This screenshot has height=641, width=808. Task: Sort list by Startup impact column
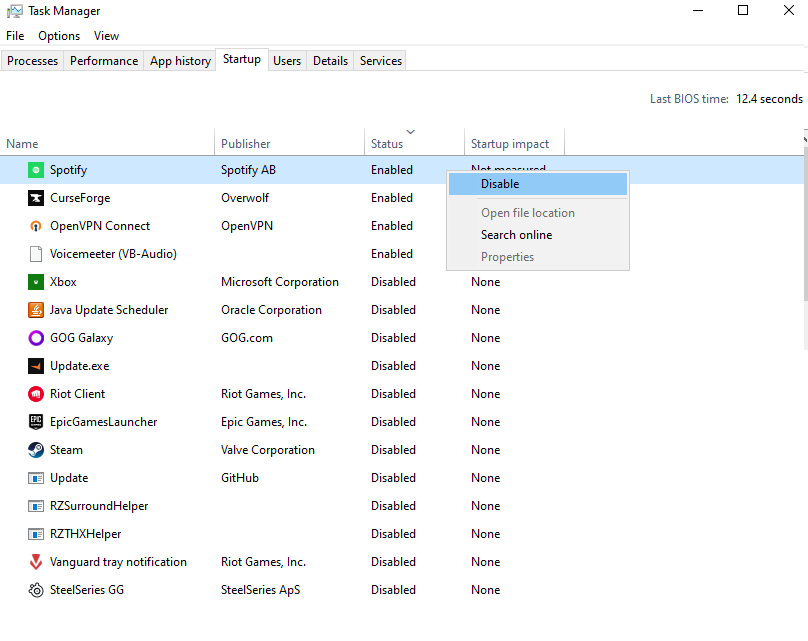point(514,142)
